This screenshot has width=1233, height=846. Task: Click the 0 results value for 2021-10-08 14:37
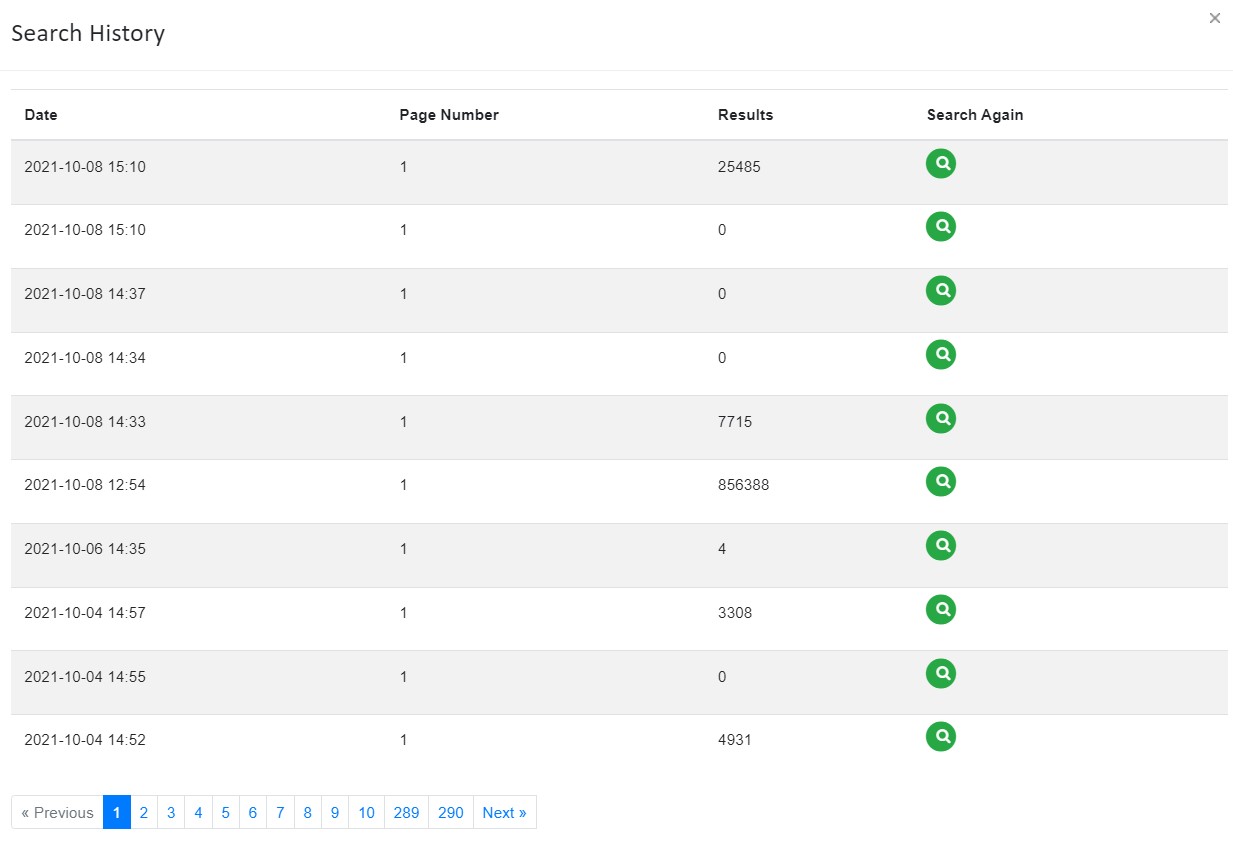(722, 294)
